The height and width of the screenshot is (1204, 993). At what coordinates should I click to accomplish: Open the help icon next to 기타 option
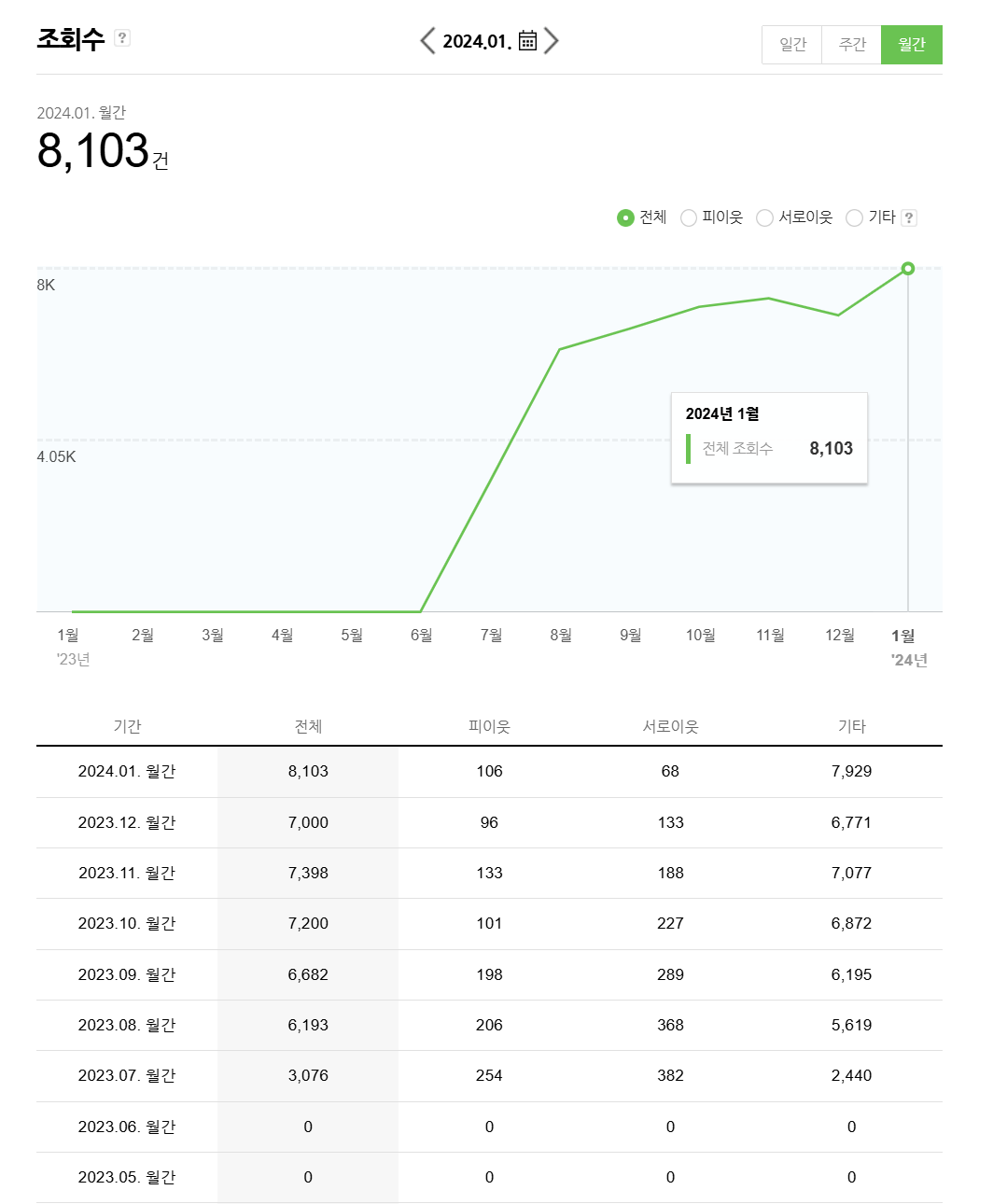(x=910, y=217)
